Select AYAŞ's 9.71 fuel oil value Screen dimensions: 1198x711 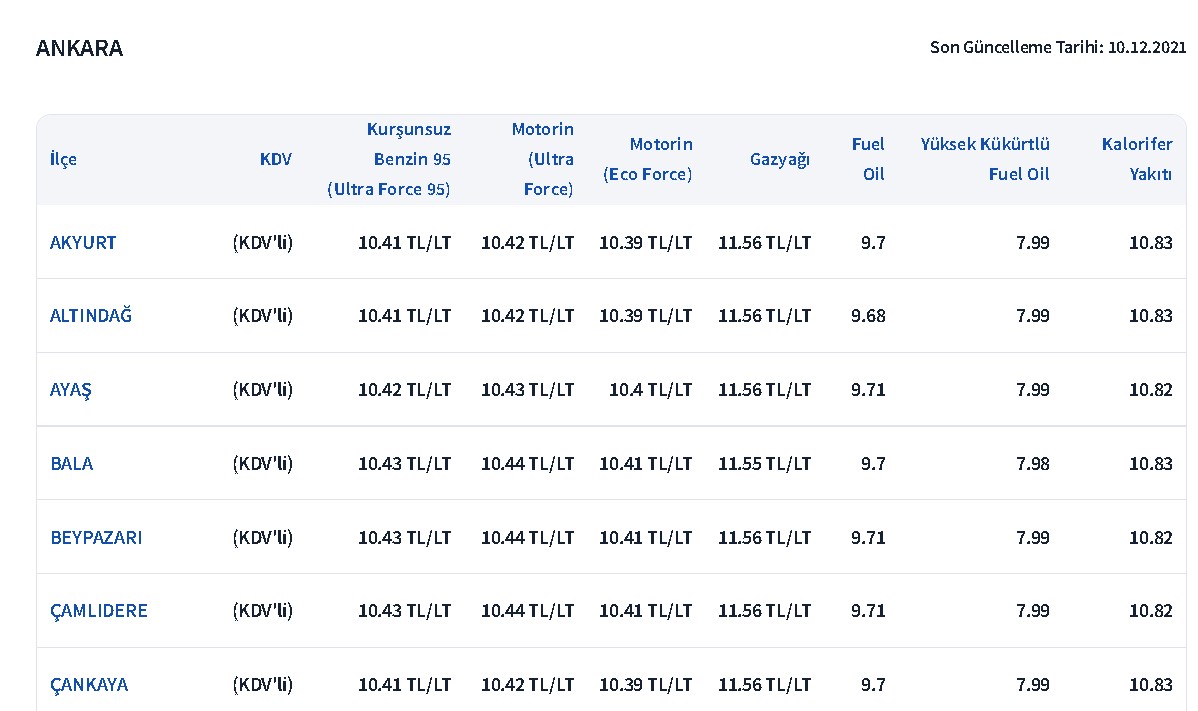(869, 389)
